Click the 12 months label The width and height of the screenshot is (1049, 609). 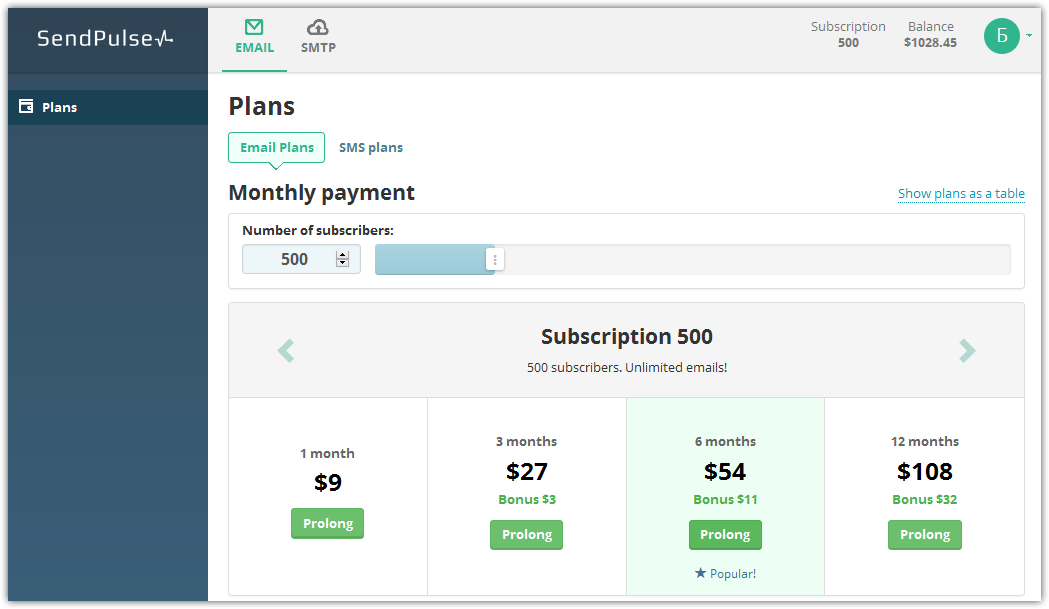[925, 441]
